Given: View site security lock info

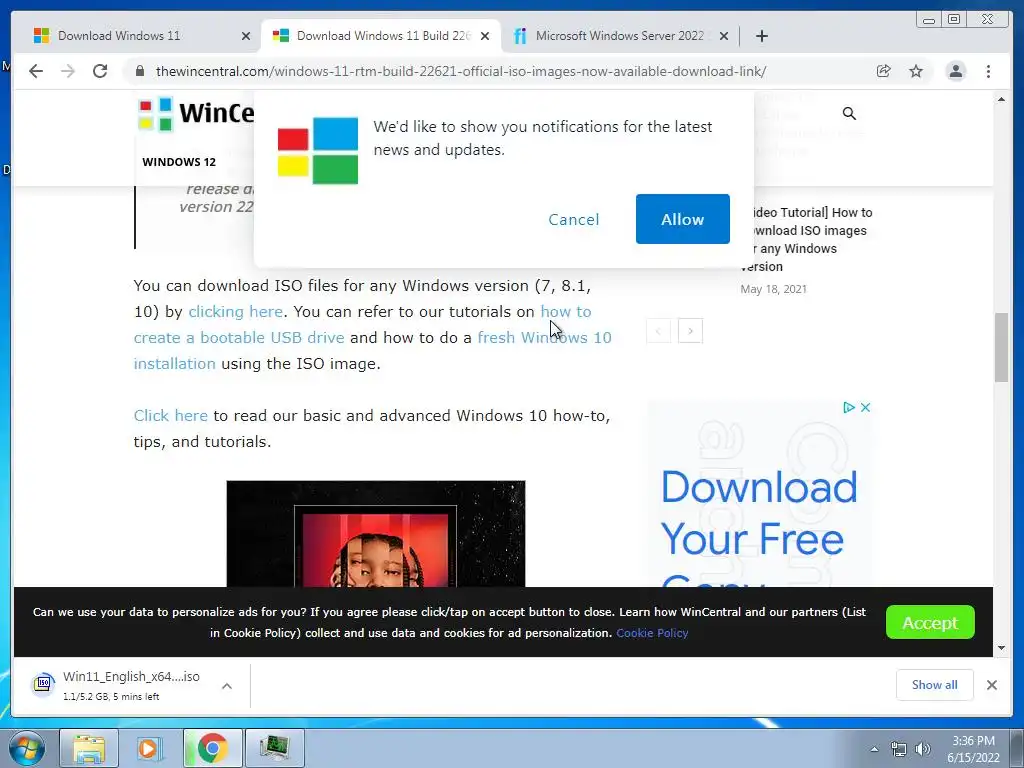Looking at the screenshot, I should 139,71.
